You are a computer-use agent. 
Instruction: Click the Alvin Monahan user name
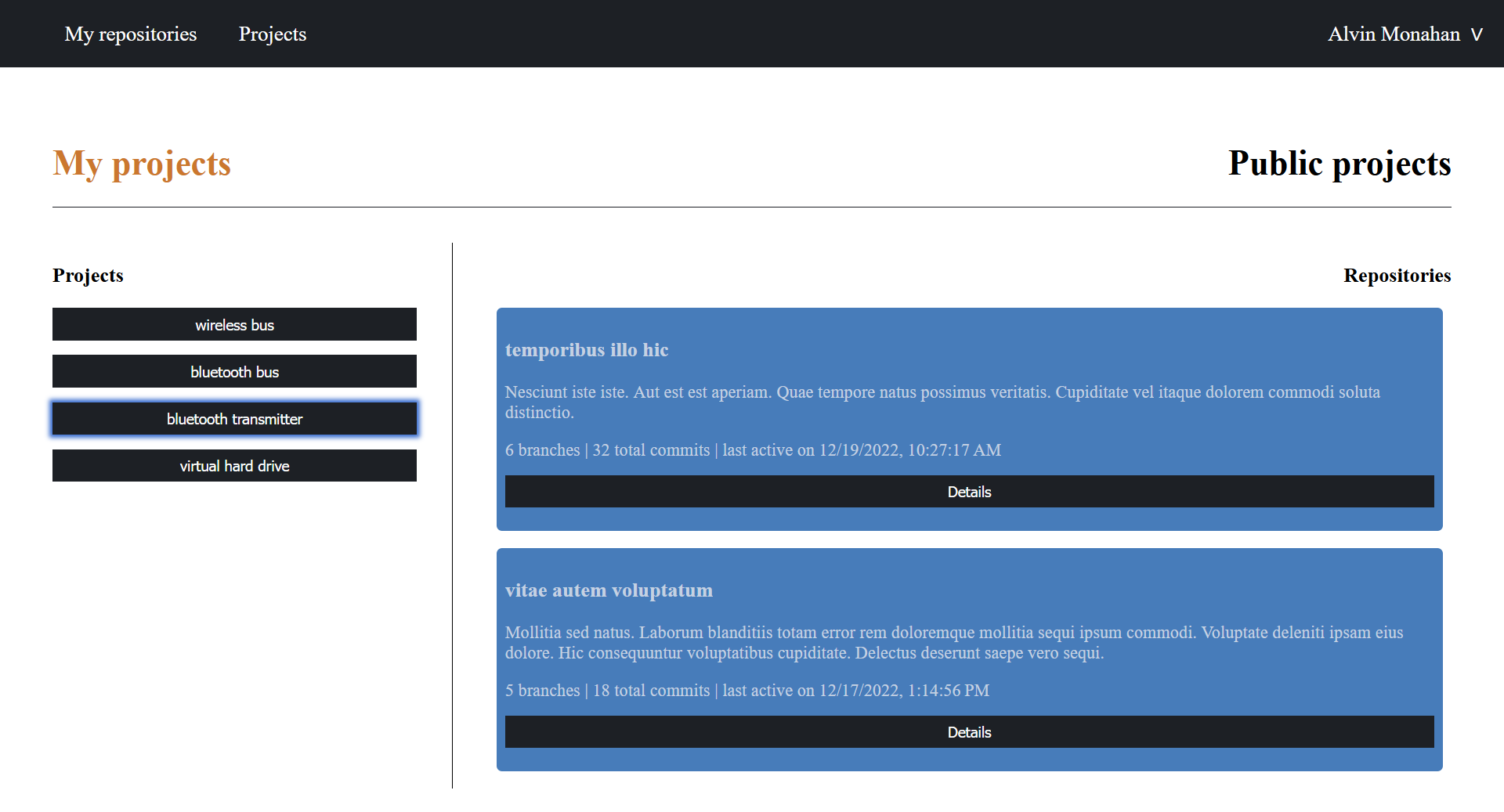pyautogui.click(x=1393, y=34)
